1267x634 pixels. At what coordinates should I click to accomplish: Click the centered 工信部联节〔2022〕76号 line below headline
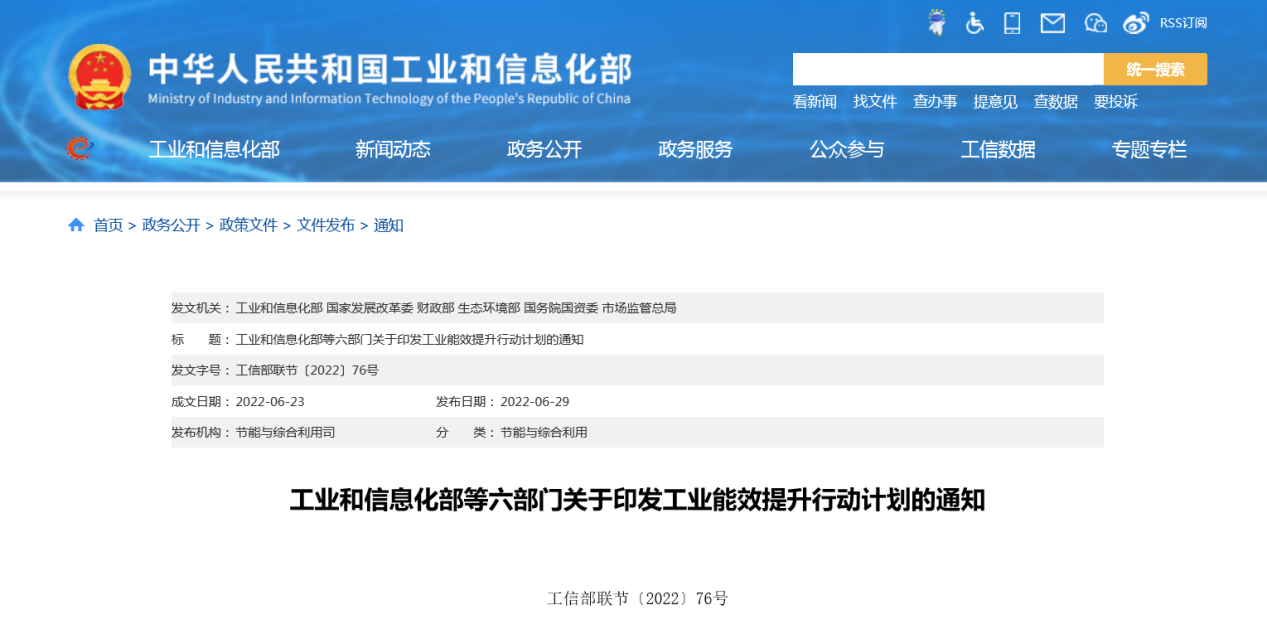(637, 599)
